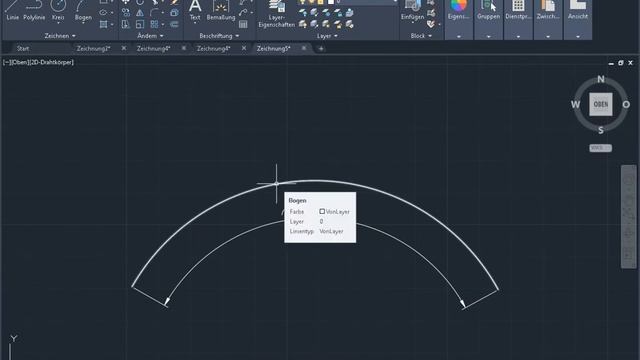Expand the Beschriftung panel
Viewport: 640px width, 360px height.
pos(219,36)
